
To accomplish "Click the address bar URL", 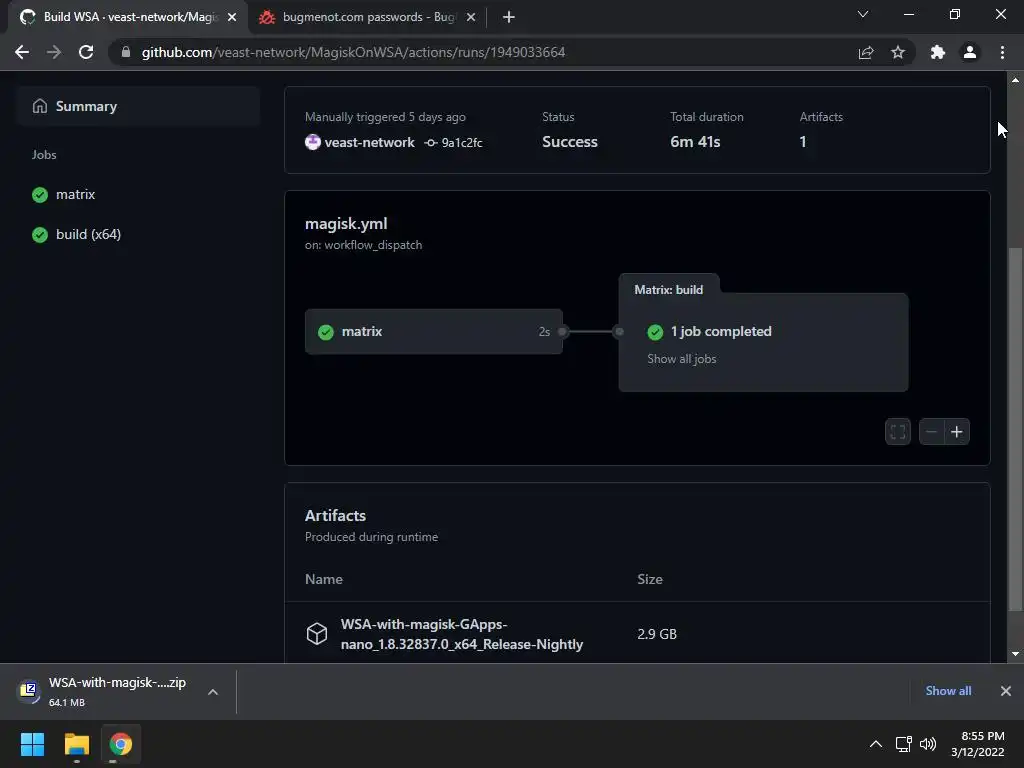I will coord(353,52).
